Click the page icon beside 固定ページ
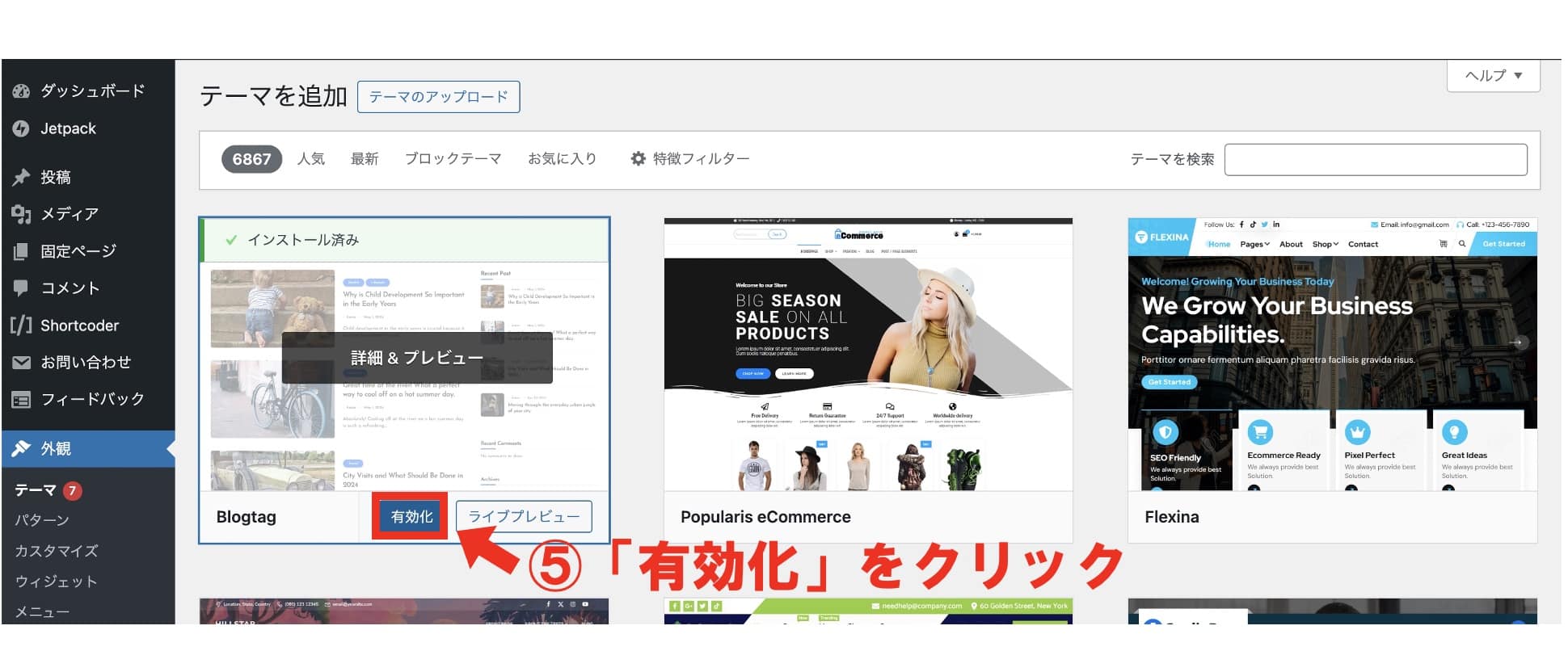This screenshot has height=672, width=1568. coord(21,251)
